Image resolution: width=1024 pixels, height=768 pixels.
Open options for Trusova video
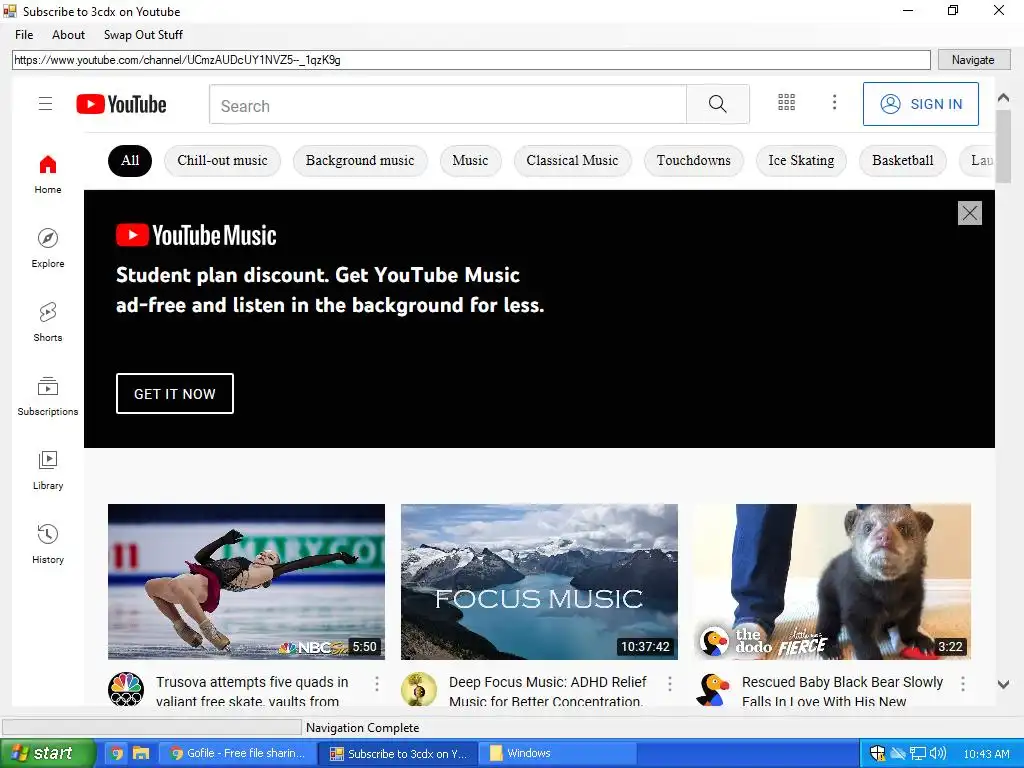pyautogui.click(x=377, y=684)
